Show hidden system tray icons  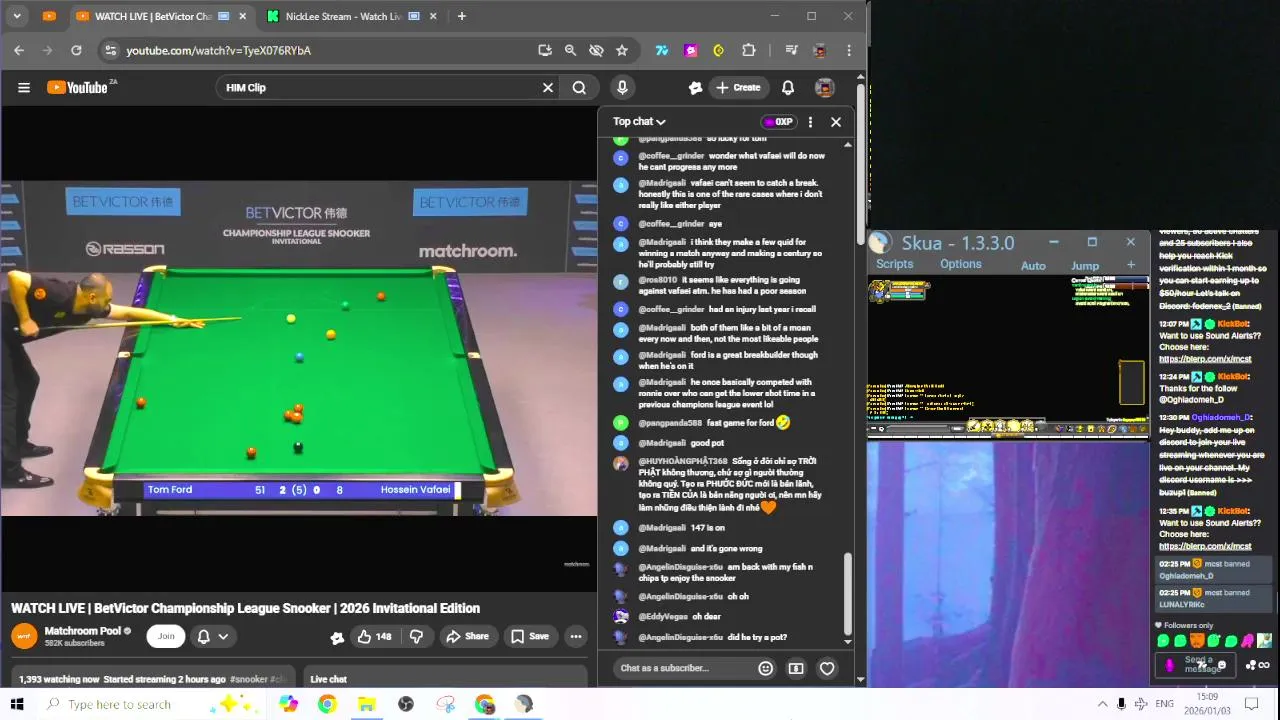(1102, 704)
